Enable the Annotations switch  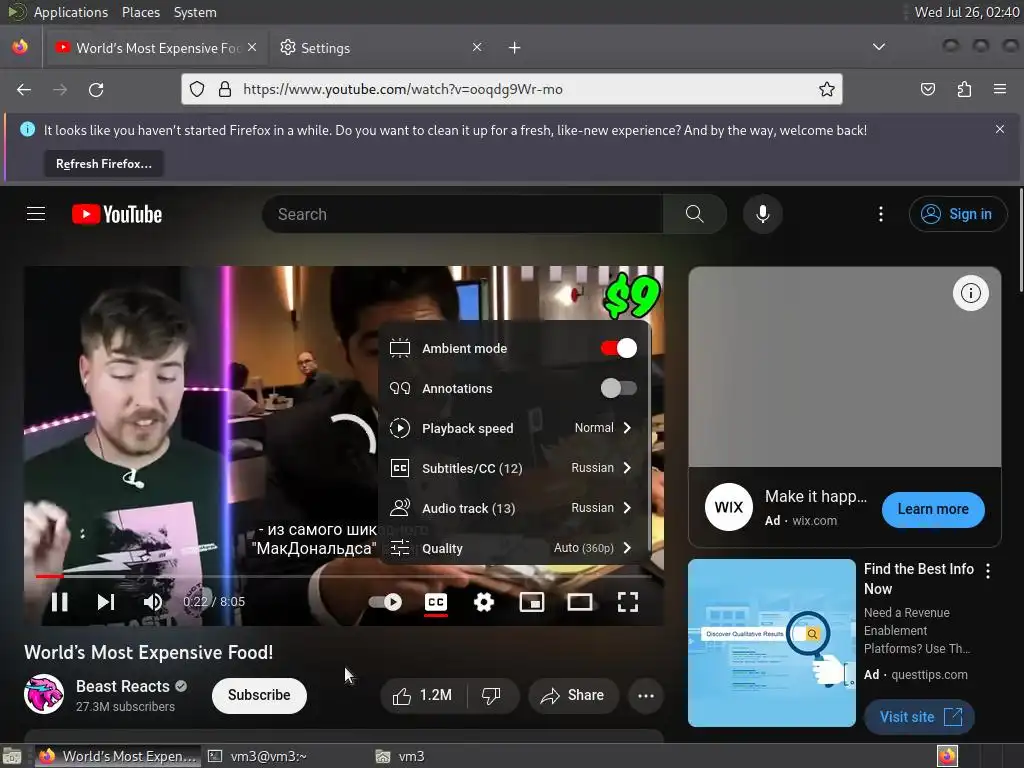(x=618, y=388)
